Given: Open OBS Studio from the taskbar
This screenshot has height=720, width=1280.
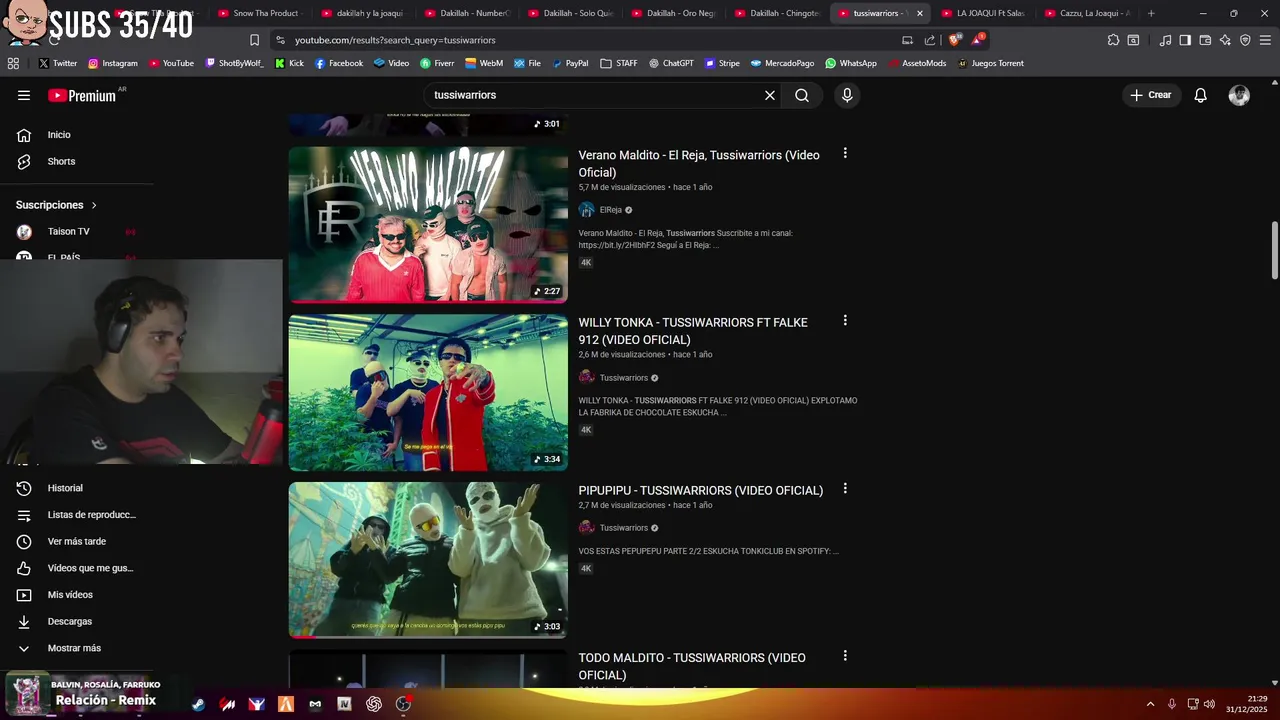Looking at the screenshot, I should pos(403,704).
